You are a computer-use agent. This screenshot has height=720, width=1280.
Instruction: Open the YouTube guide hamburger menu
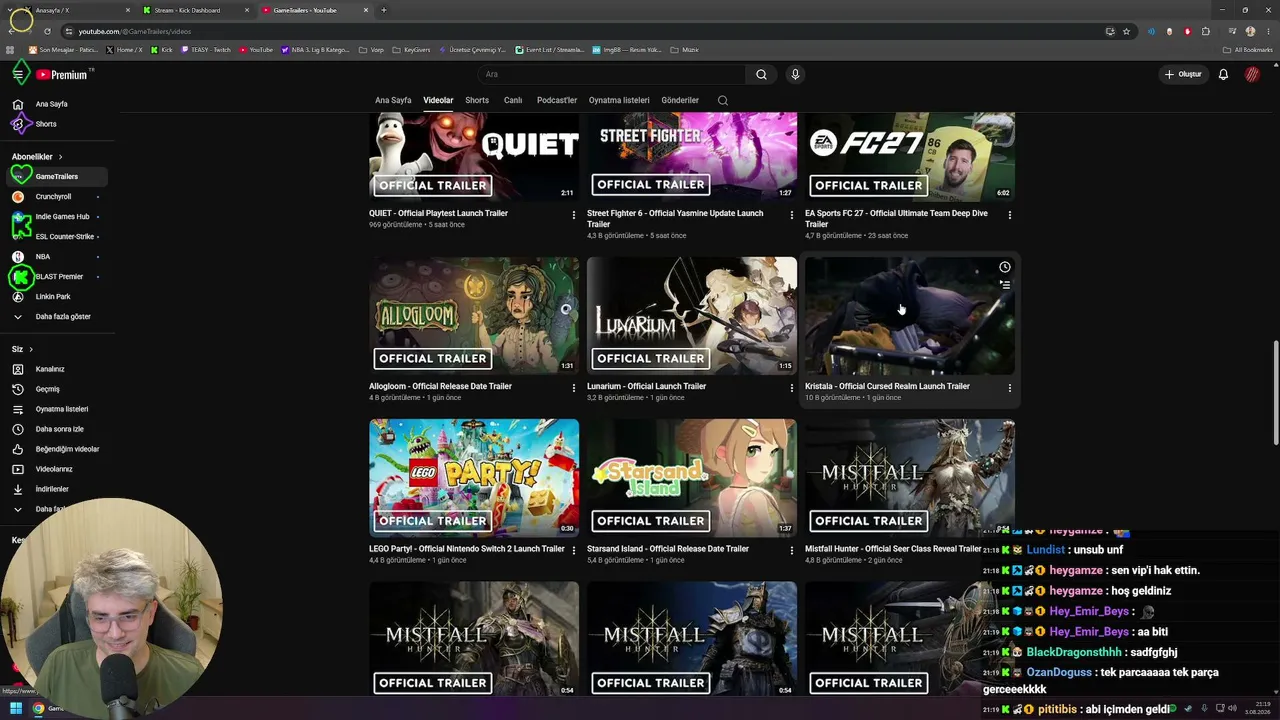(18, 74)
